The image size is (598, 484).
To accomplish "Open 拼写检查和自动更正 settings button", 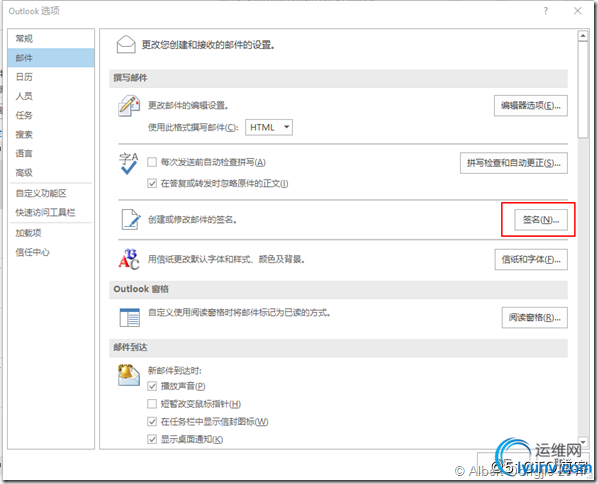I will click(x=513, y=163).
